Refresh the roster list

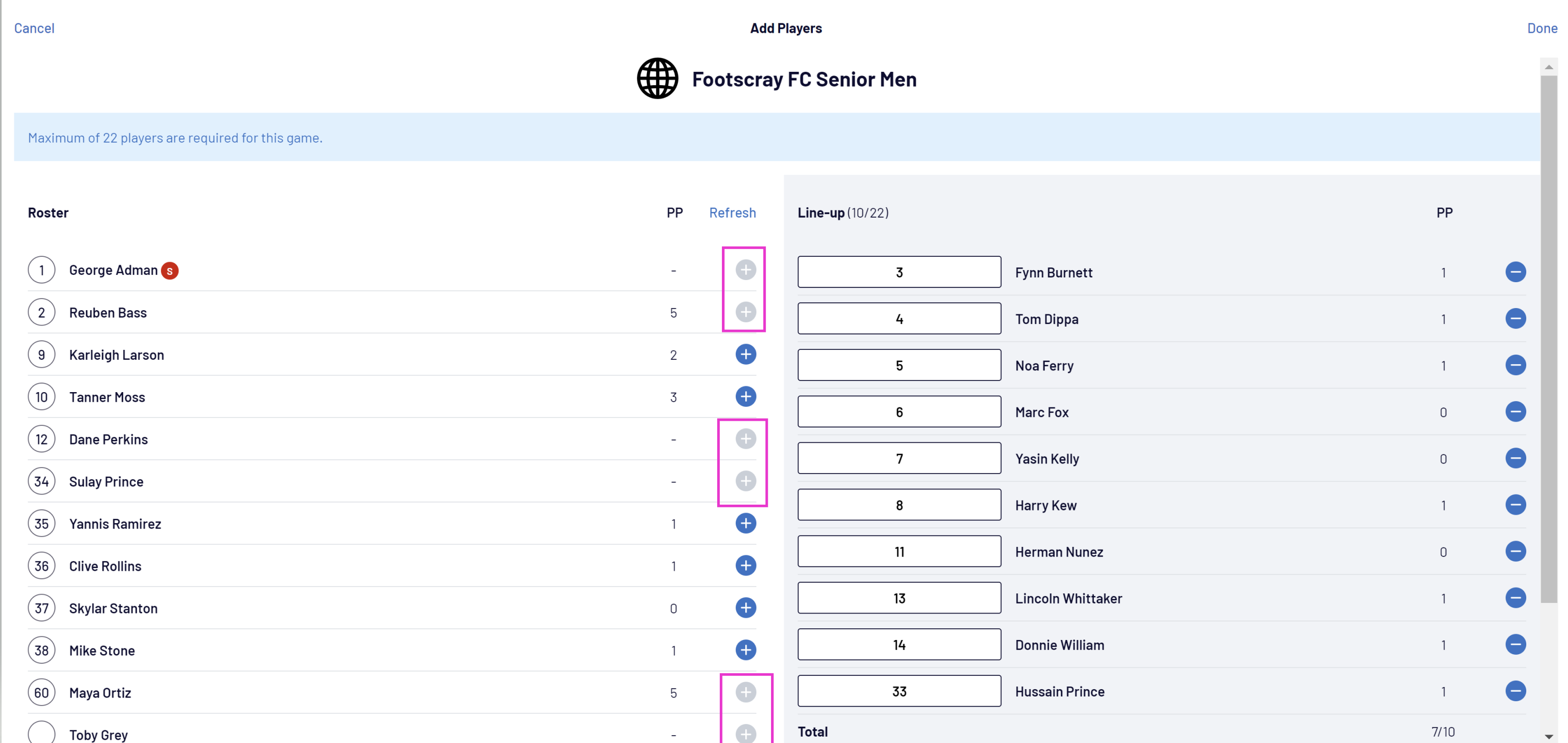click(733, 212)
